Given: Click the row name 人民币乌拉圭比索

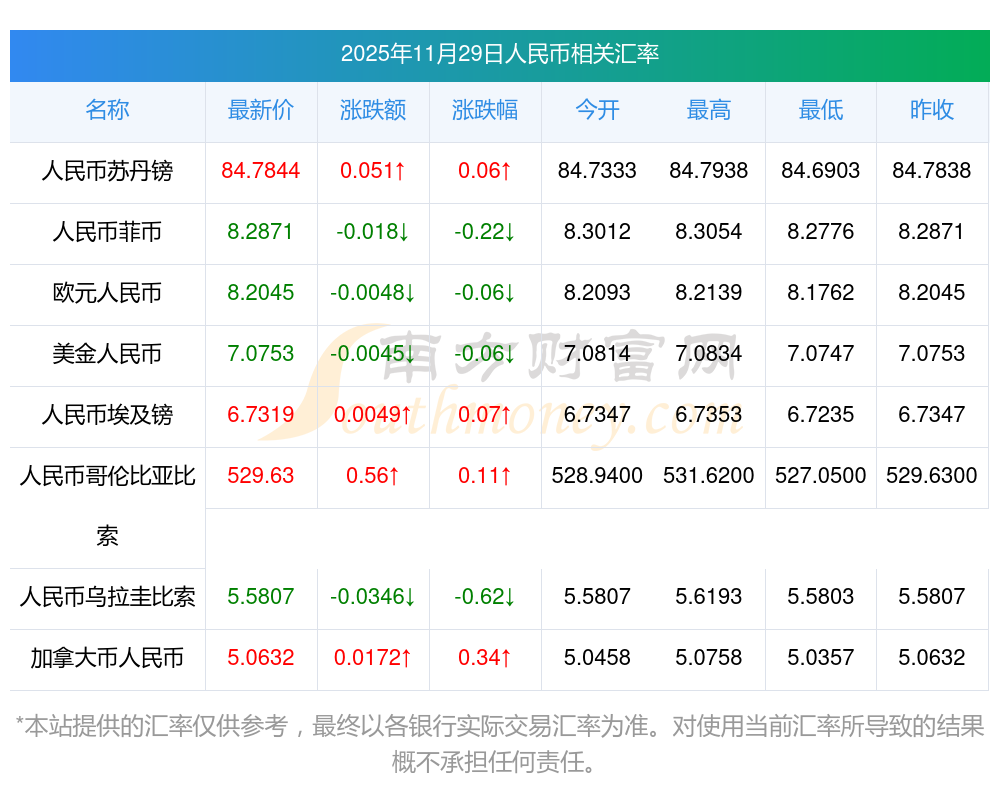Looking at the screenshot, I should tap(107, 597).
